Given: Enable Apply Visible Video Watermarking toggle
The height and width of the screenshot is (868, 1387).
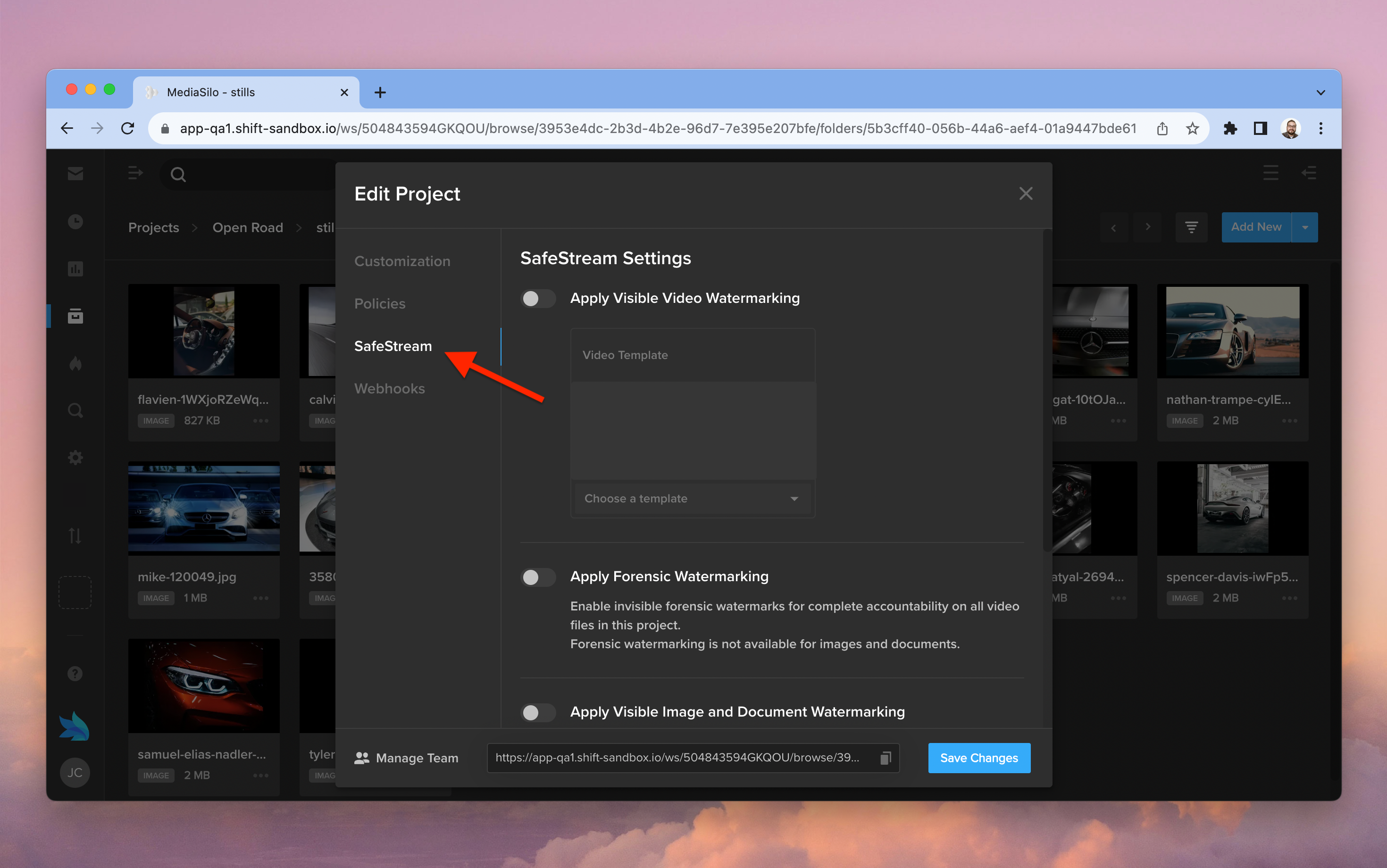Looking at the screenshot, I should coord(538,299).
